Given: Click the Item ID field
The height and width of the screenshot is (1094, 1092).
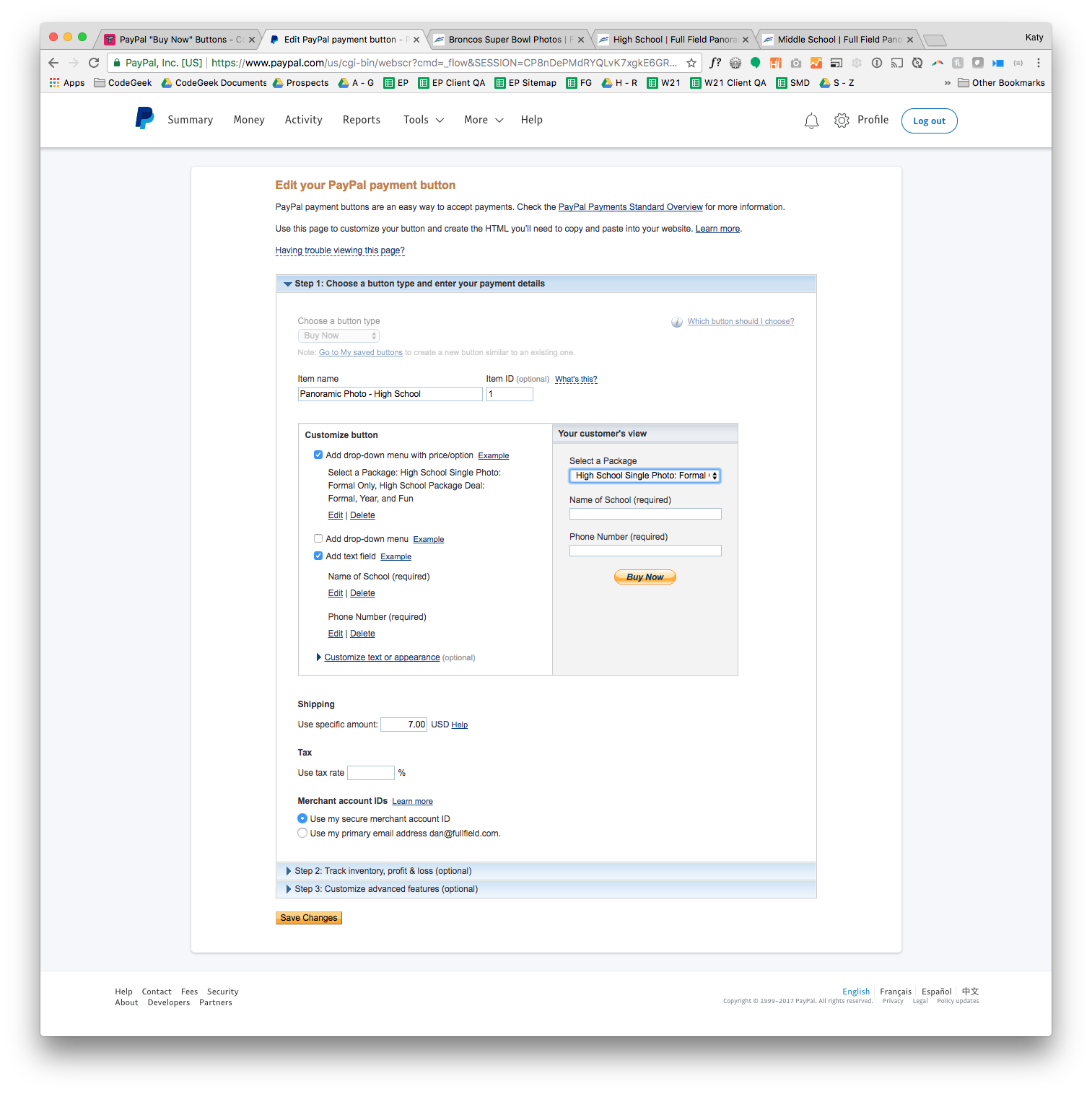Looking at the screenshot, I should 510,394.
